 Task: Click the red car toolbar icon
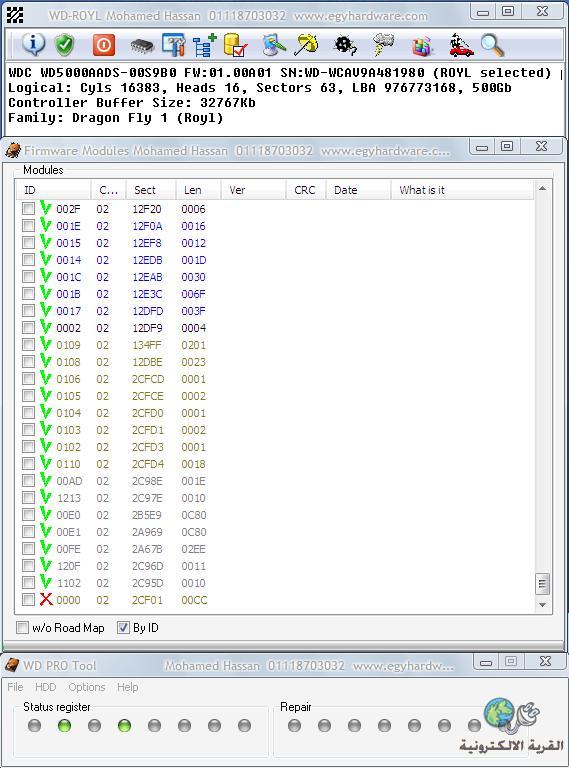(x=461, y=45)
